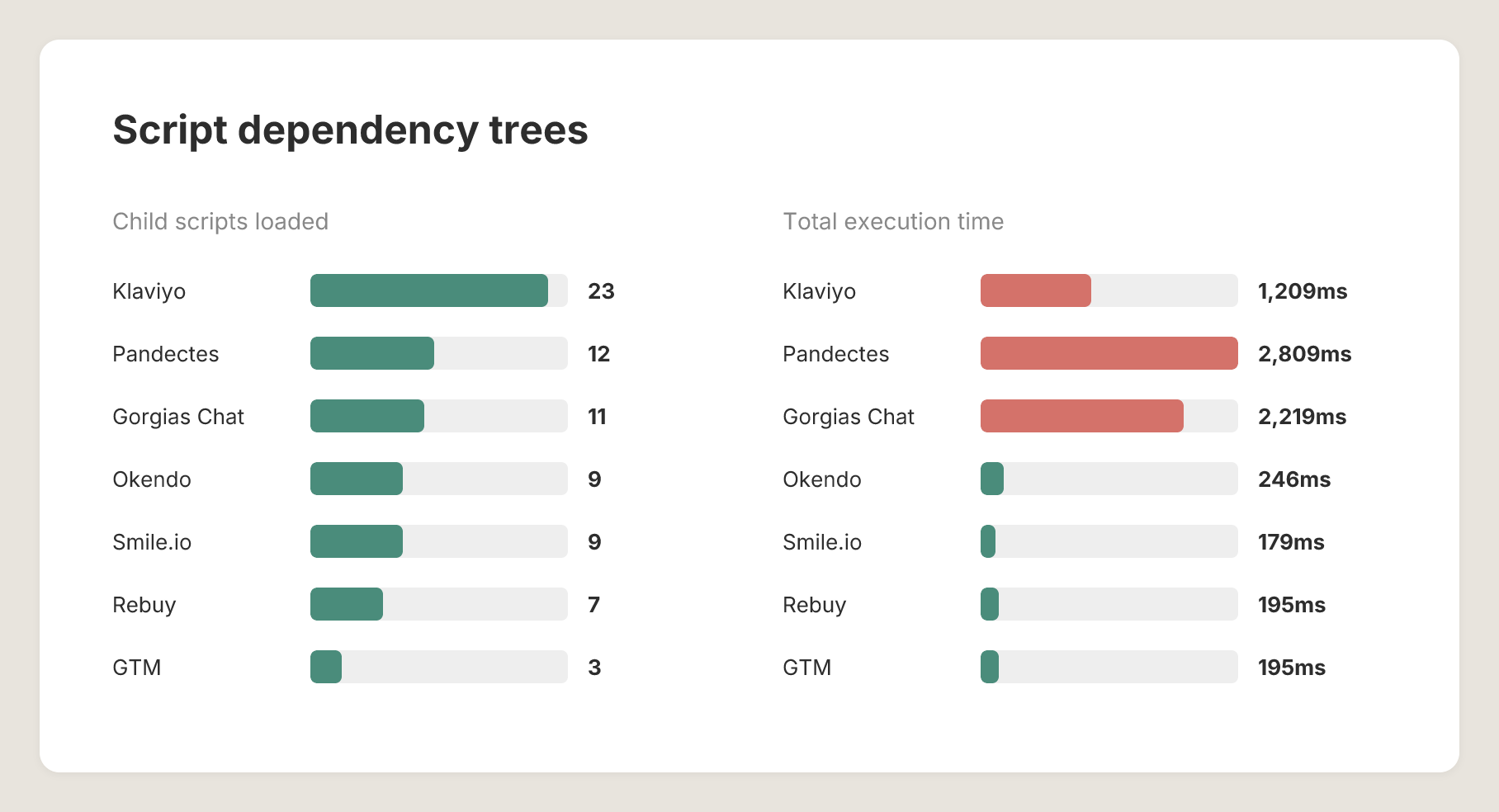Select the Klaviyo label in left column

click(149, 290)
